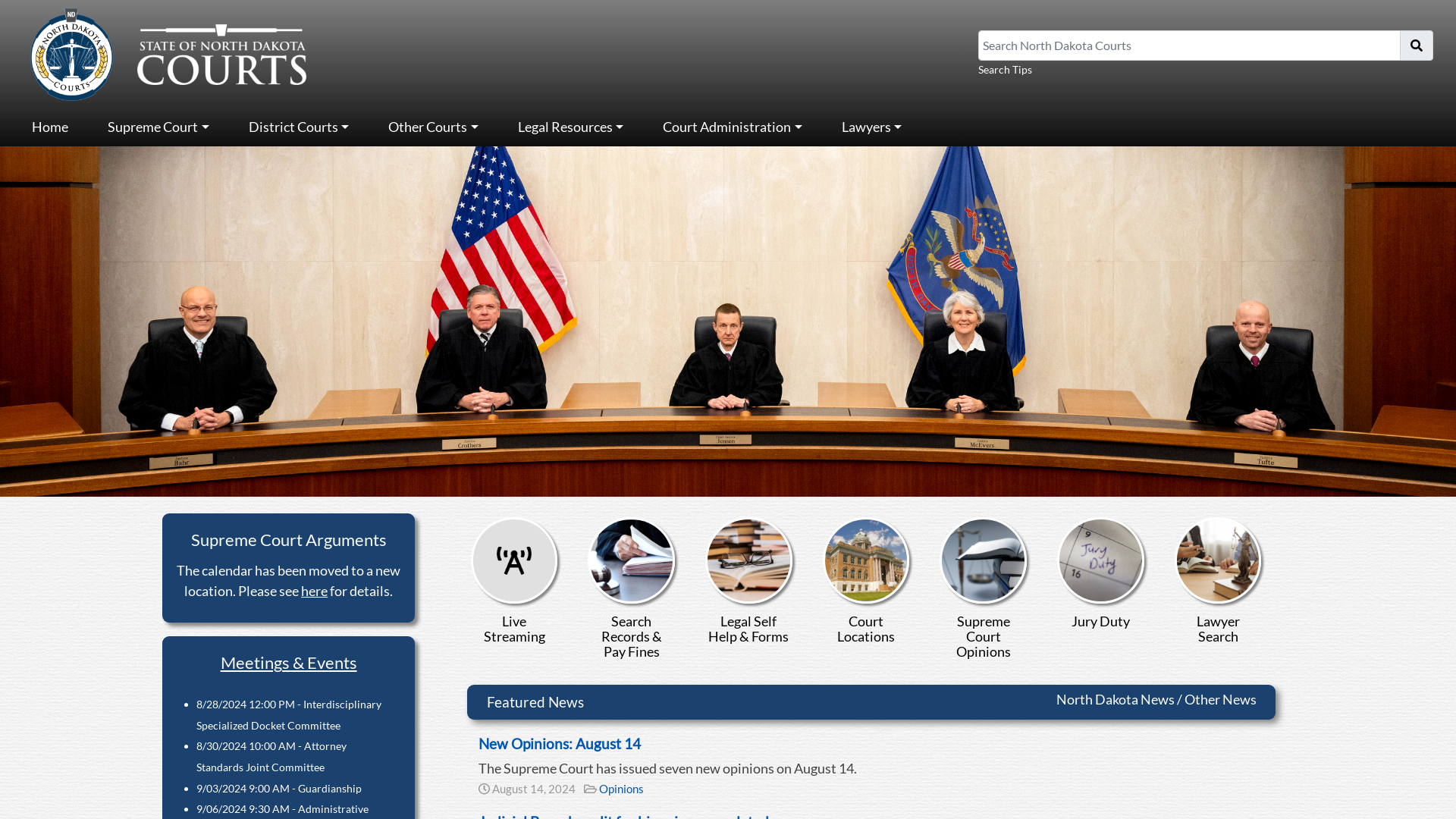Image resolution: width=1456 pixels, height=819 pixels.
Task: Click the folder icon beside Opinions
Action: point(590,789)
